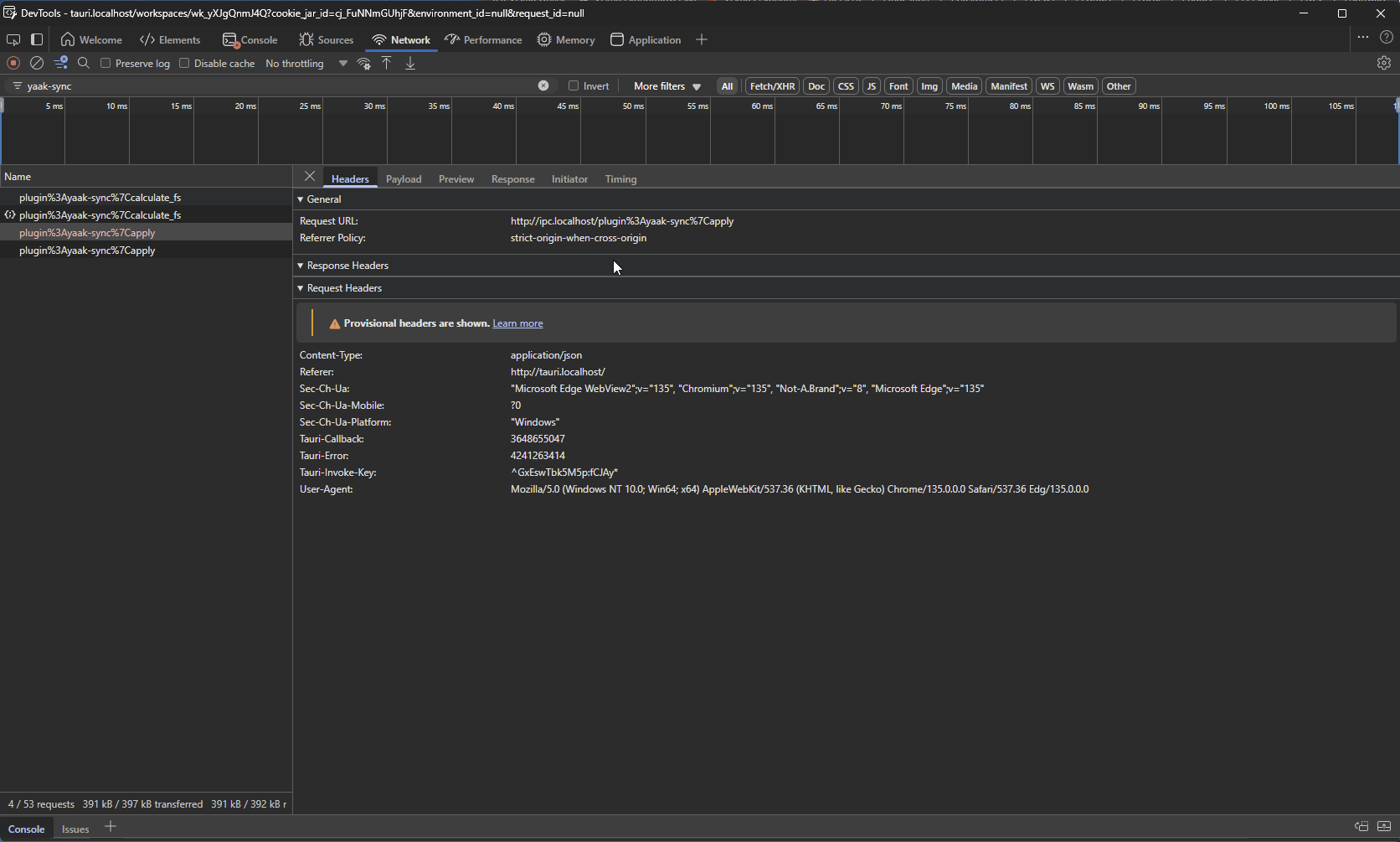Select the last plugin%3Ayaak-sync%7Capply request
This screenshot has width=1400, height=842.
87,251
